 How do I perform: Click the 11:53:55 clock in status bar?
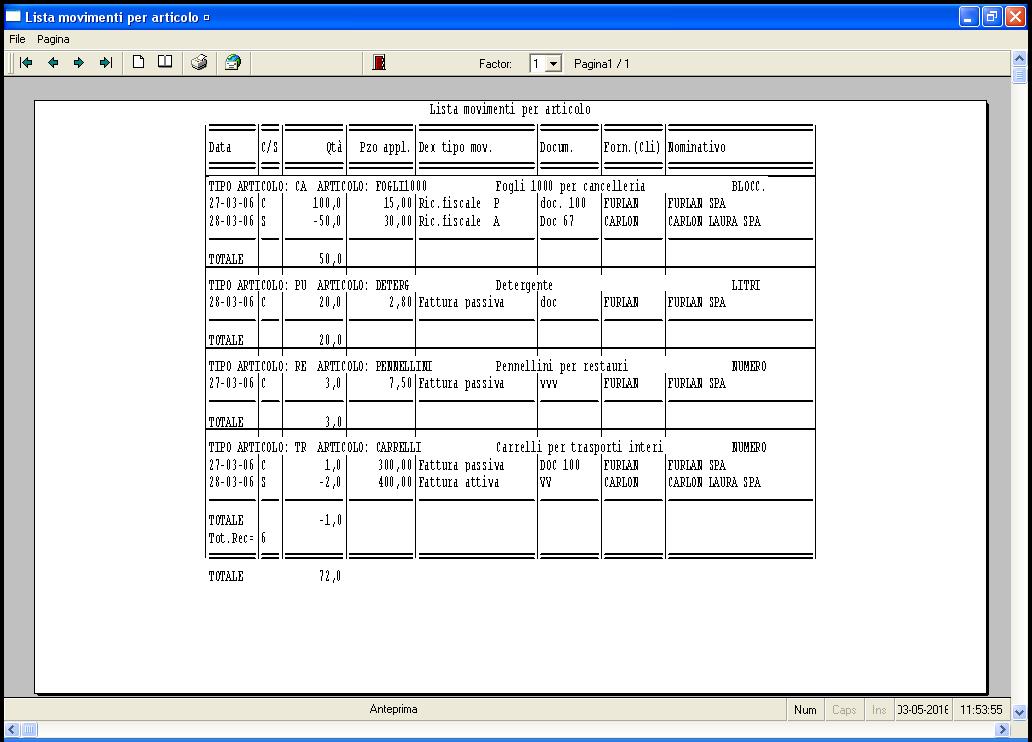coord(981,710)
